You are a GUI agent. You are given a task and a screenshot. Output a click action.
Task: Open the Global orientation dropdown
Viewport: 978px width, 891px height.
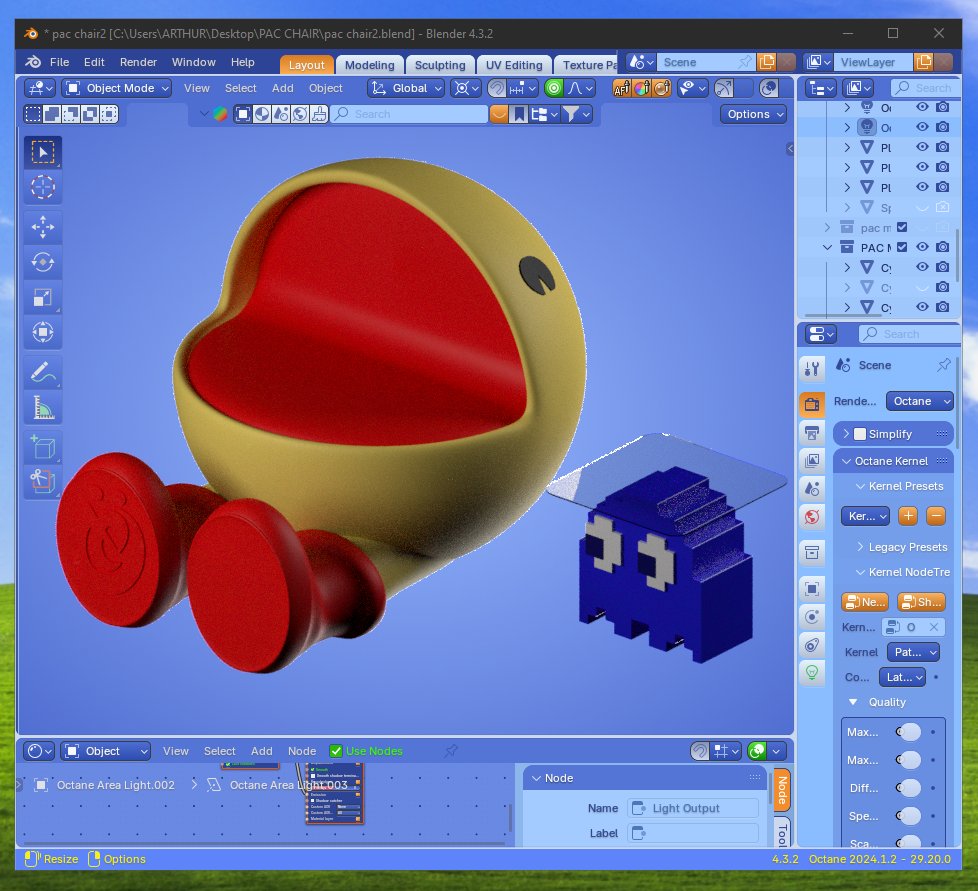click(x=405, y=89)
